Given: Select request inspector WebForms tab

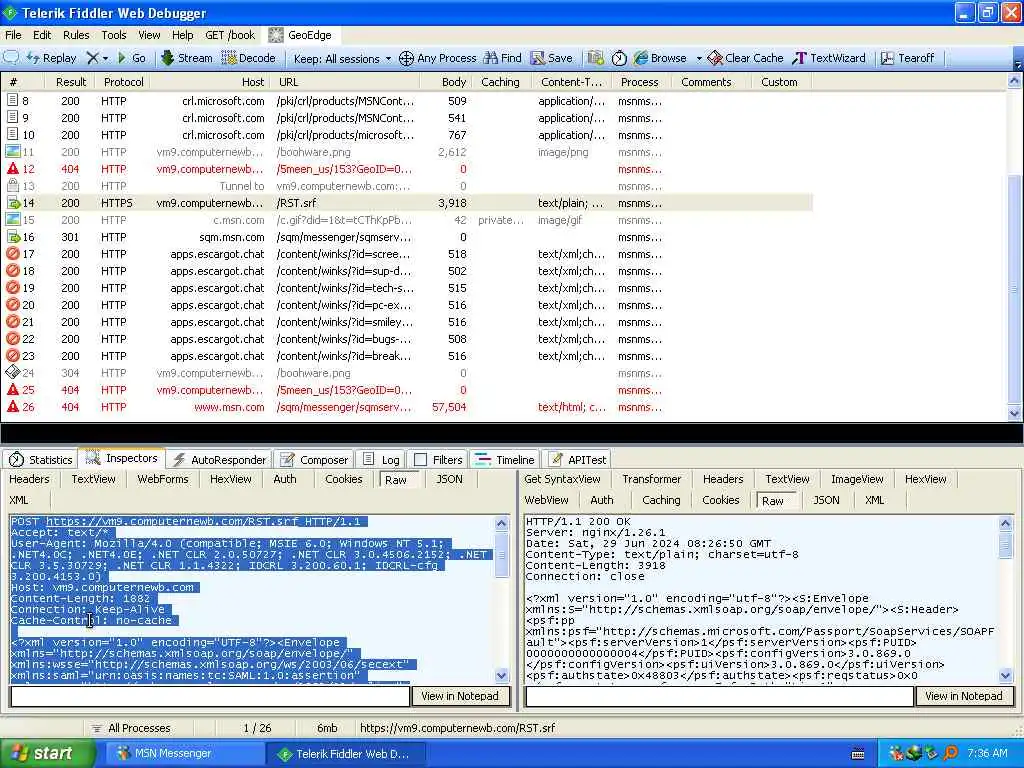Looking at the screenshot, I should 163,479.
